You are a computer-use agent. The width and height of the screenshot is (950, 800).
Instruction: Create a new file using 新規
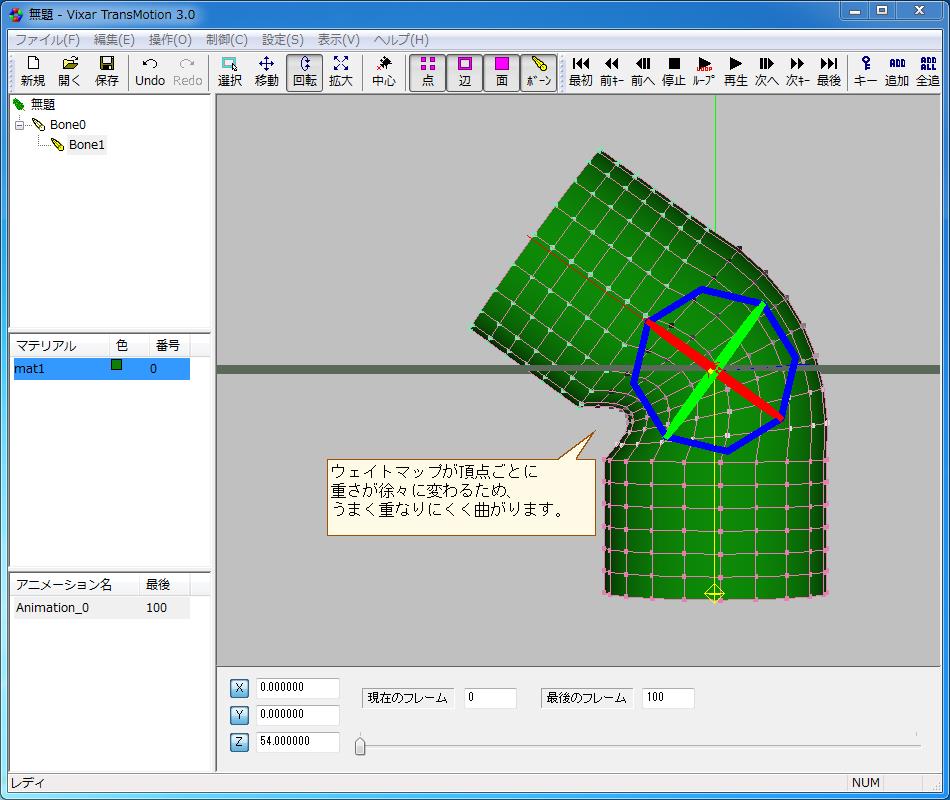click(32, 71)
